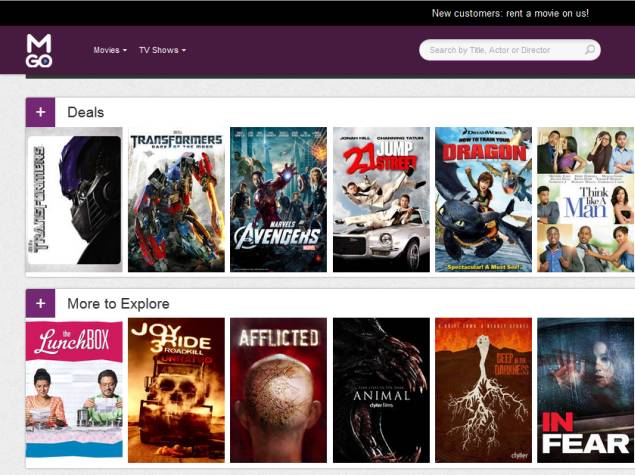Viewport: 635px width, 475px height.
Task: Select the In Fear movie poster
Action: click(x=586, y=390)
